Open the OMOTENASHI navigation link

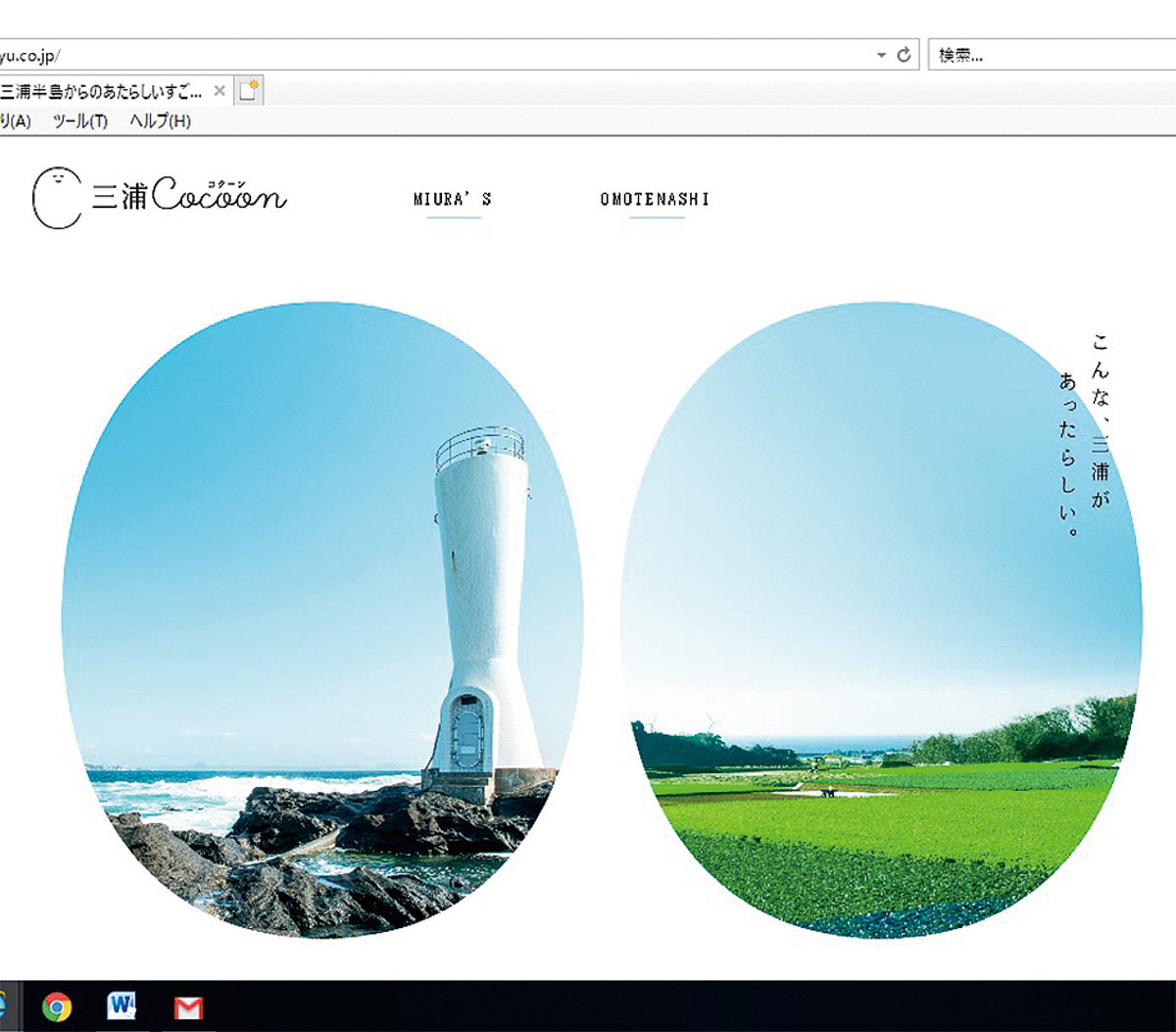(x=655, y=200)
